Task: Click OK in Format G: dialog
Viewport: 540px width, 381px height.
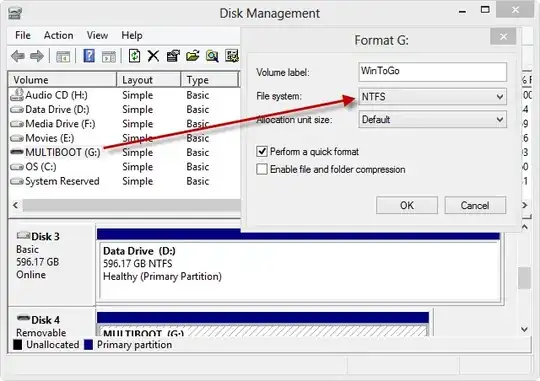Action: [407, 205]
